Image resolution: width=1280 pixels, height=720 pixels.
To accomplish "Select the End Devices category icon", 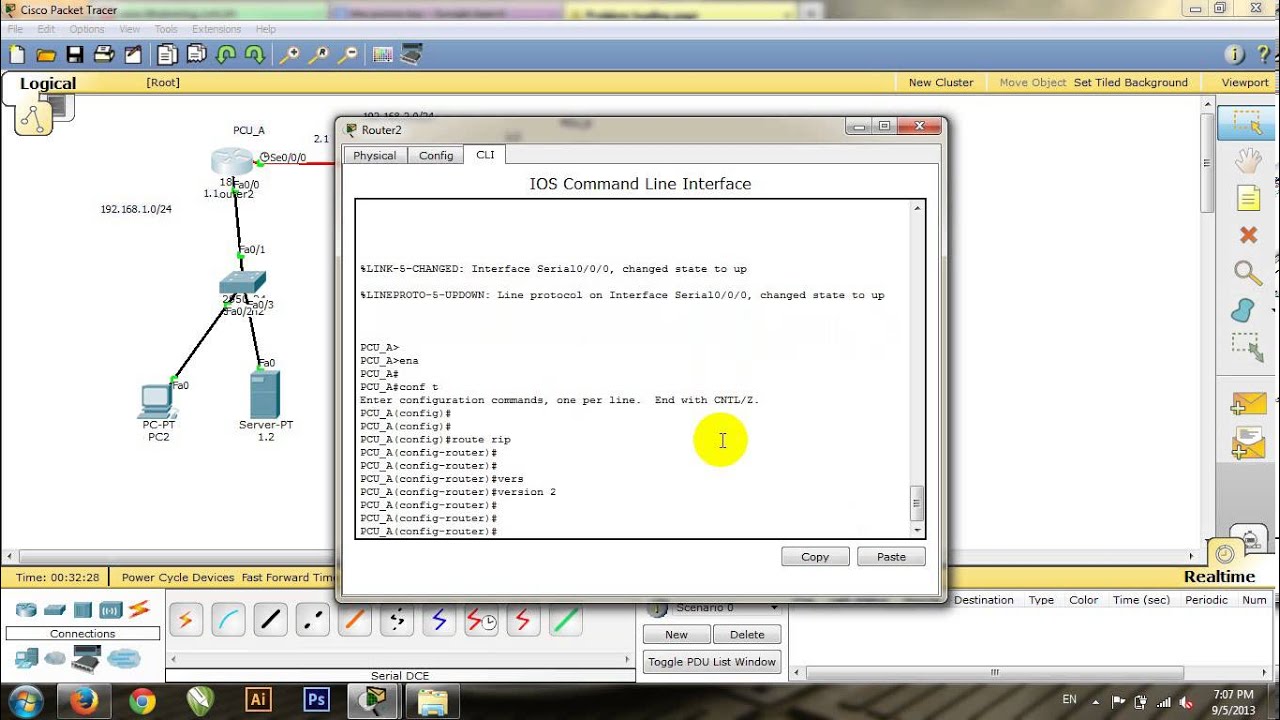I will click(x=26, y=658).
